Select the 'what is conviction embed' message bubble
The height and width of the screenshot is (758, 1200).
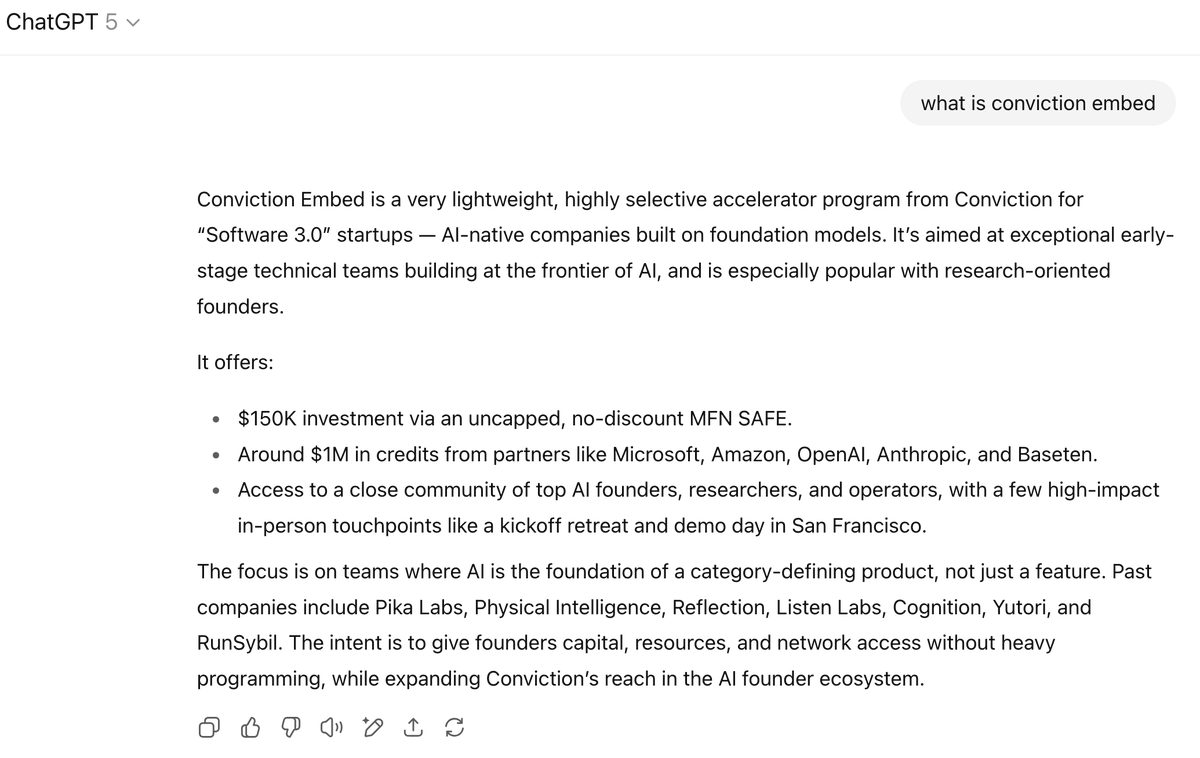pos(1038,103)
